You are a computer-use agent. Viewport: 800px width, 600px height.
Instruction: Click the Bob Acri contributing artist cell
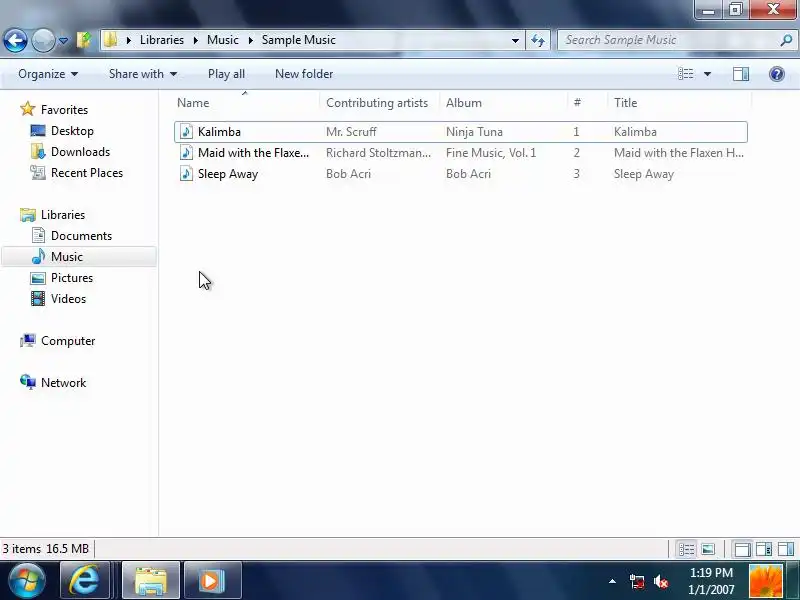tap(348, 173)
